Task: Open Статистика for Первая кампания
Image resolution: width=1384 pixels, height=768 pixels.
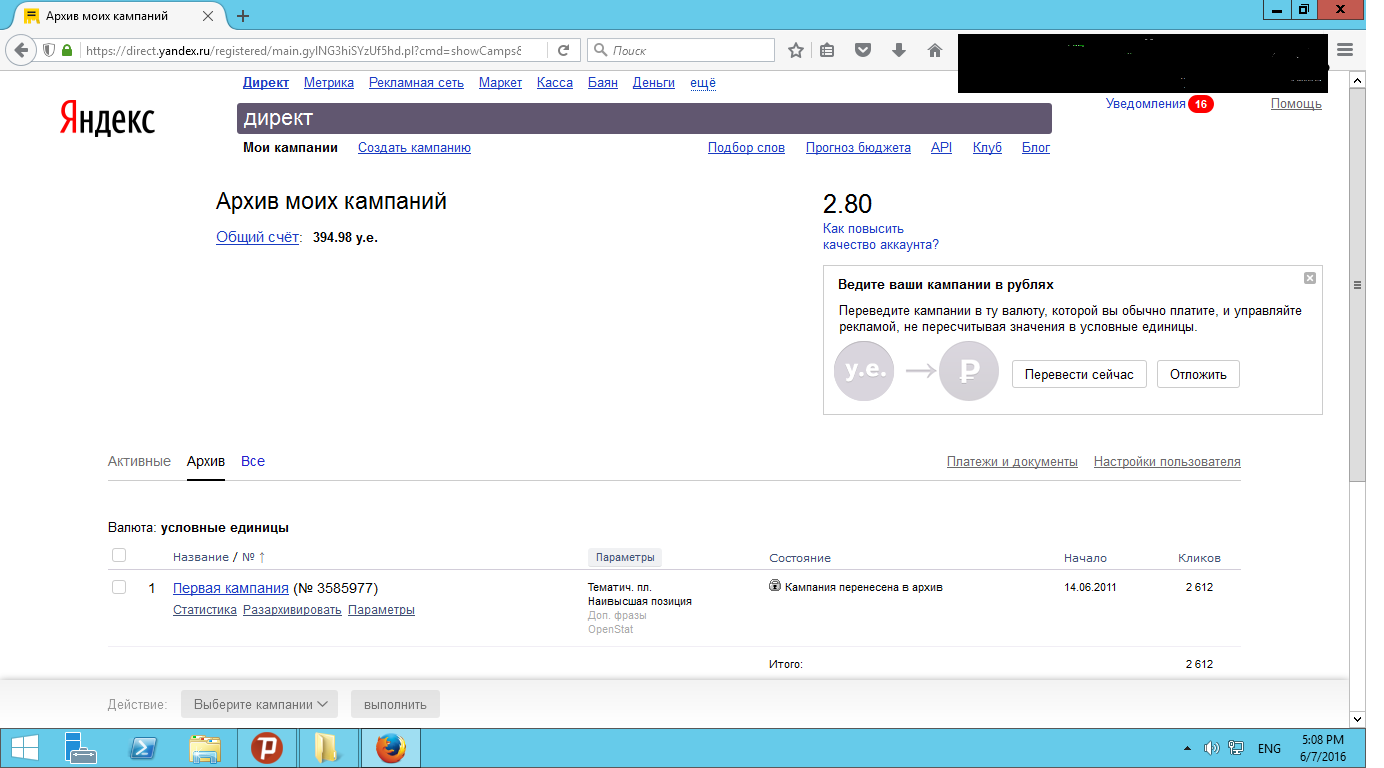Action: 205,610
